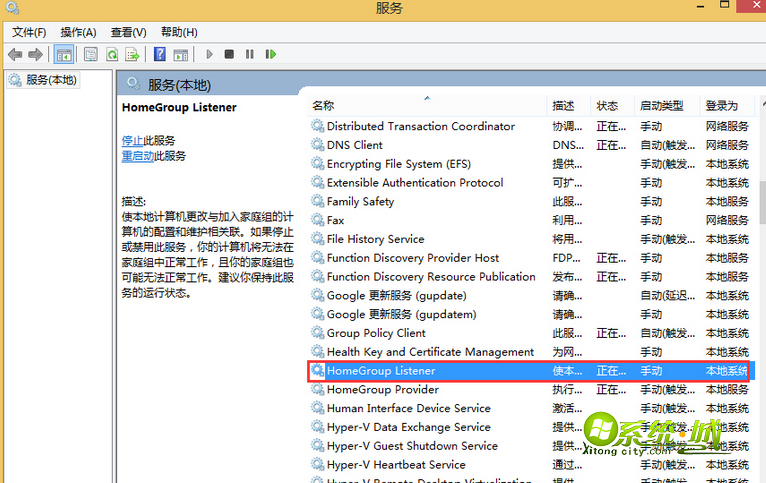Viewport: 766px width, 483px height.
Task: Click the gear icon beside Hyper-V Heartbeat Service
Action: (318, 464)
